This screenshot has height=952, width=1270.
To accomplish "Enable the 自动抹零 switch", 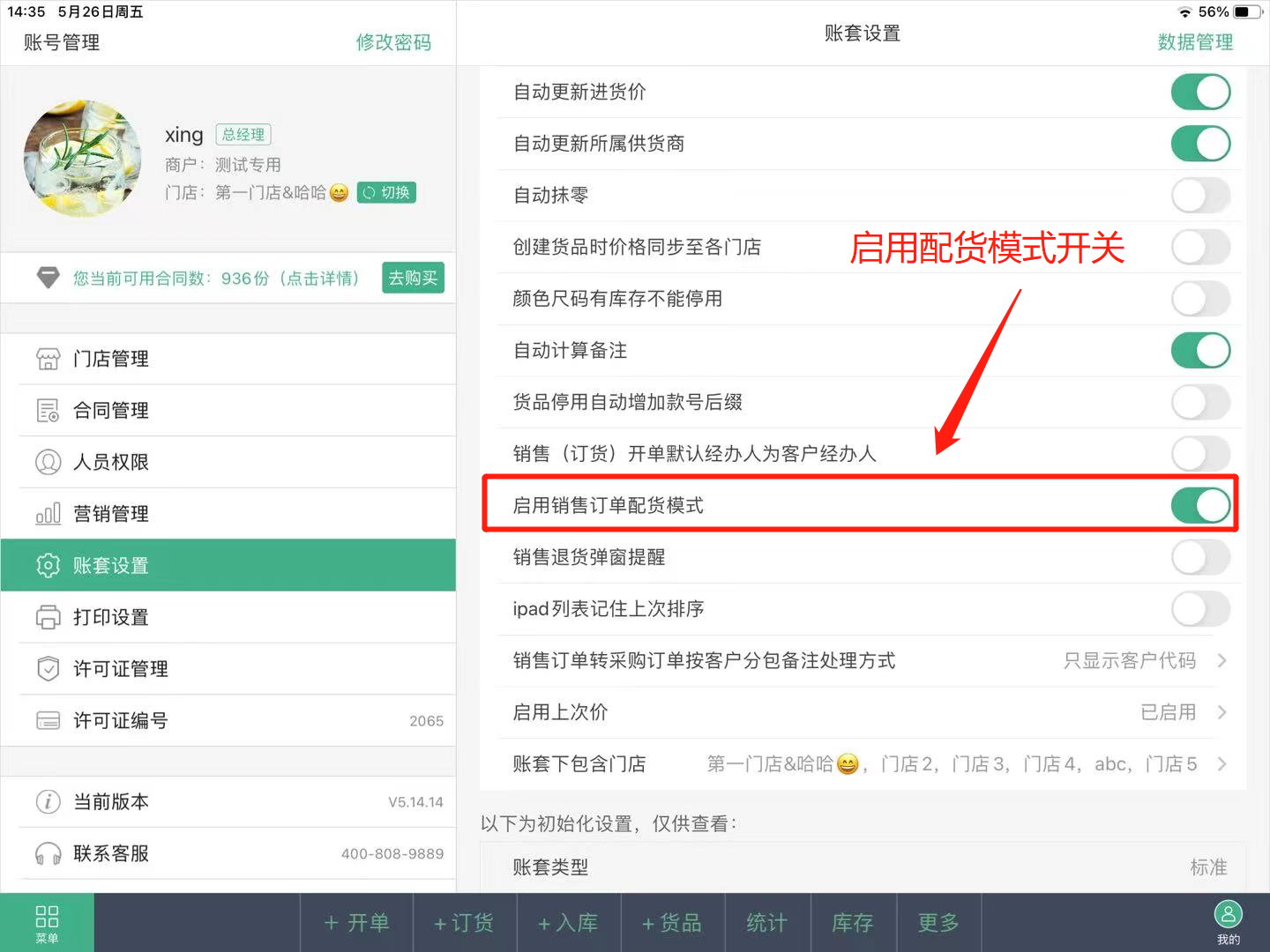I will (1200, 195).
